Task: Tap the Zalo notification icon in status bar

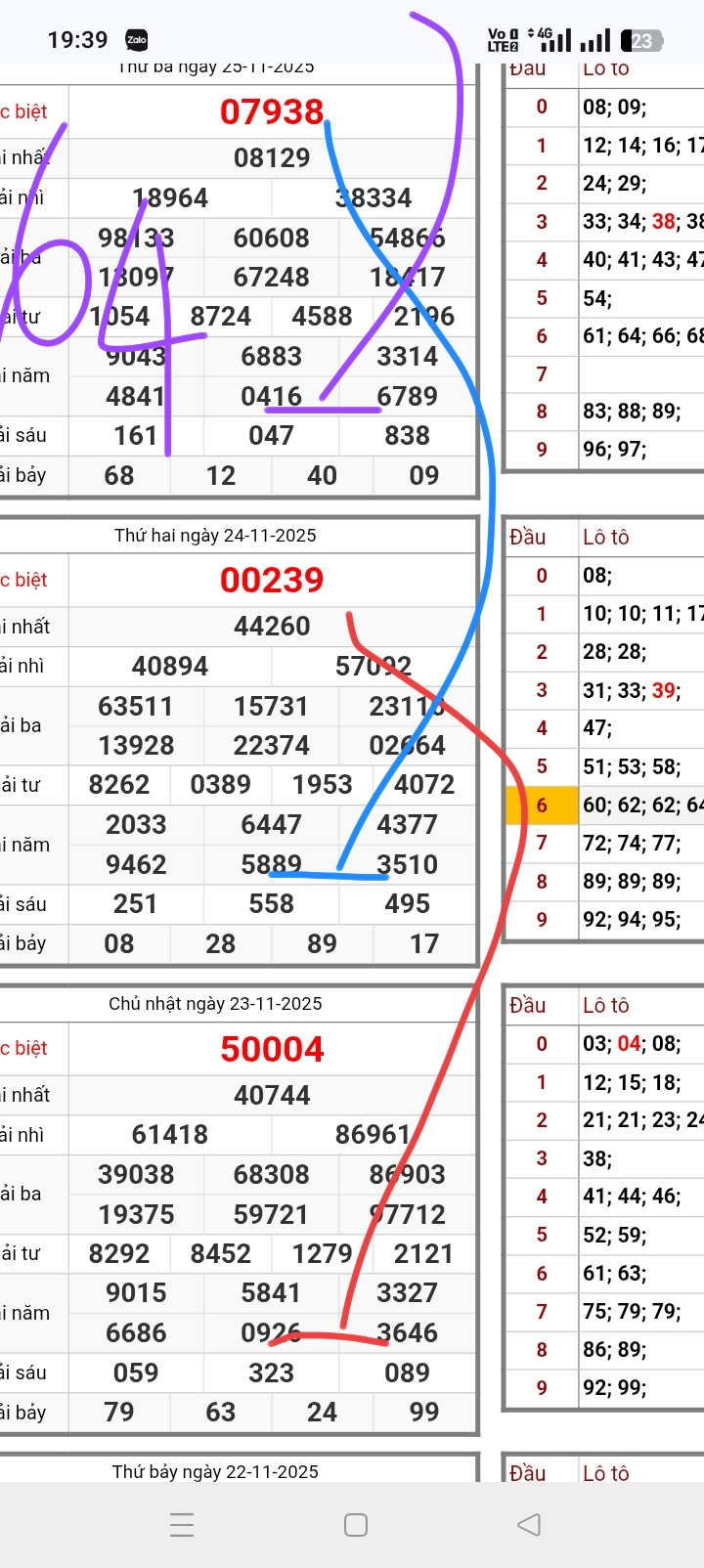Action: point(136,40)
